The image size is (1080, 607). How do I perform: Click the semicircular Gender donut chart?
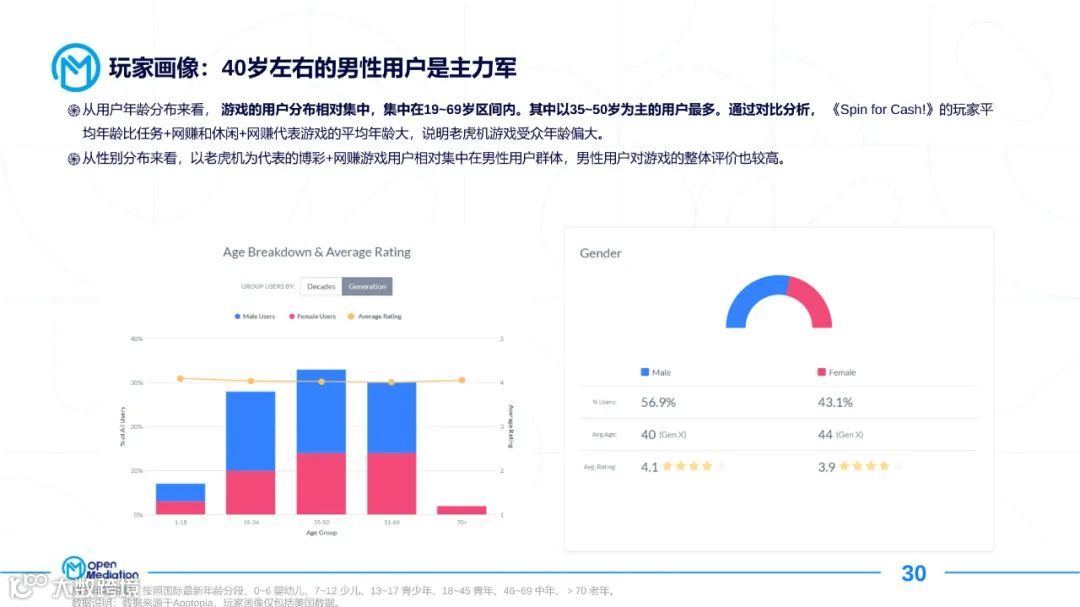coord(778,300)
